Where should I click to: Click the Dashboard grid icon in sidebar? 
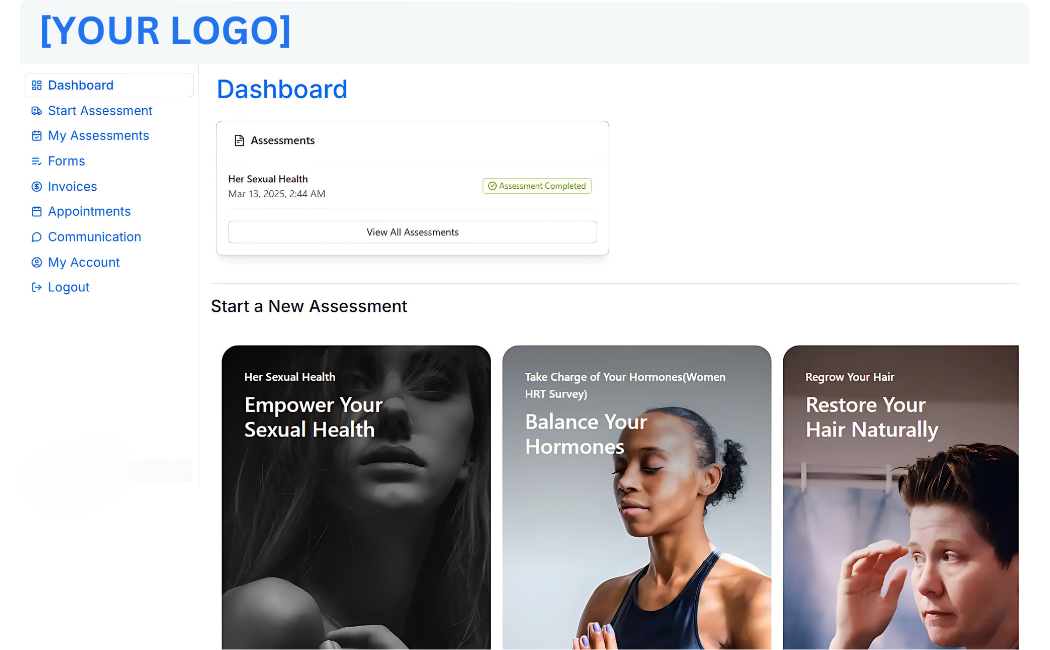[37, 86]
